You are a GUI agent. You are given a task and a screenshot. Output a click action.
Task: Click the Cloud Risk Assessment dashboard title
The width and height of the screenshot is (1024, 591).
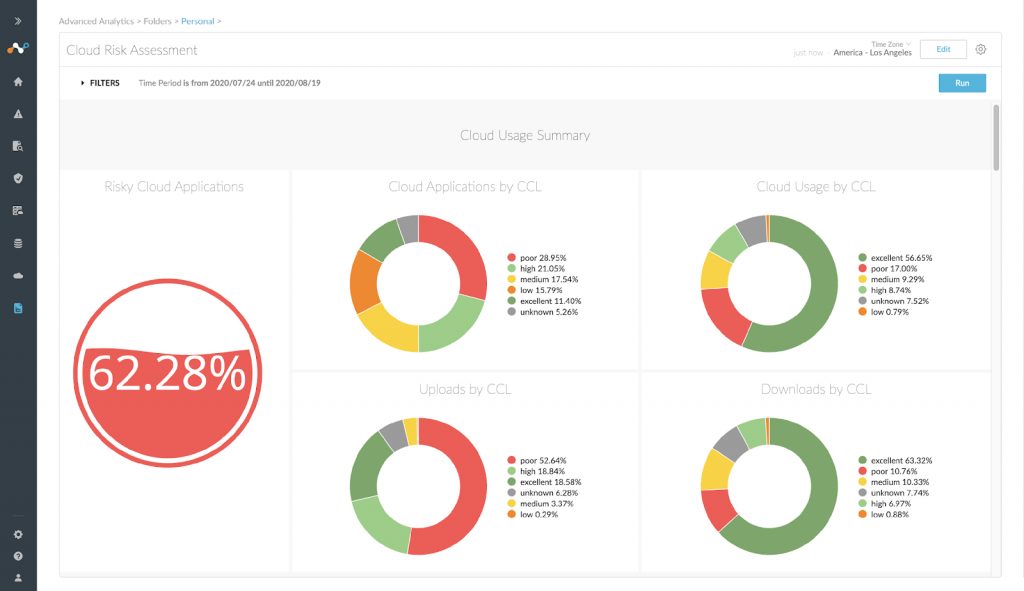click(x=131, y=50)
